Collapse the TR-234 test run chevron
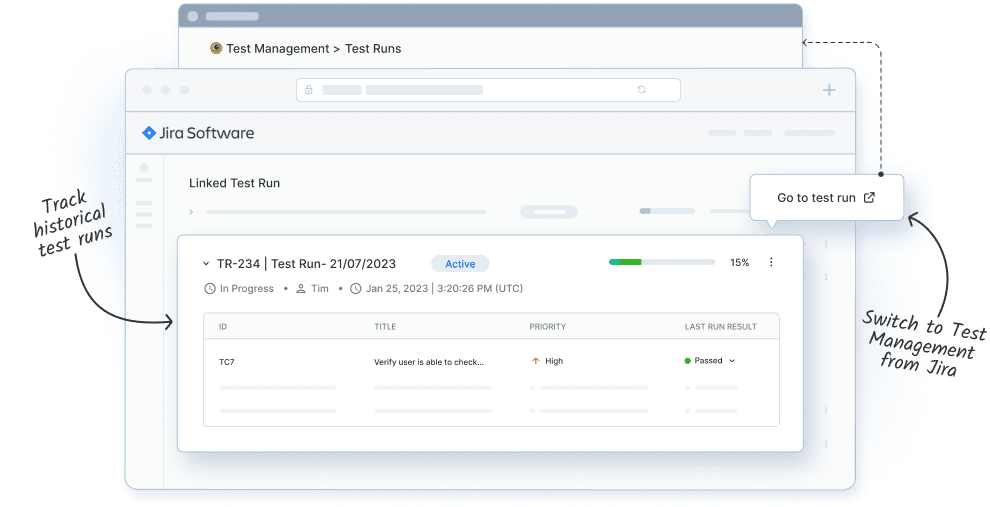Viewport: 990px width, 507px height. tap(206, 264)
